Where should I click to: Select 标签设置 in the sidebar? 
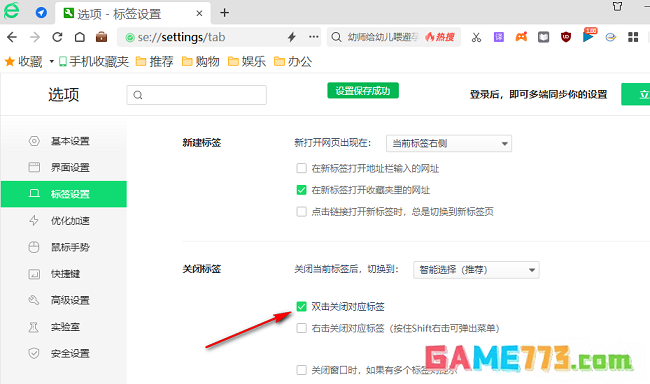click(x=64, y=194)
